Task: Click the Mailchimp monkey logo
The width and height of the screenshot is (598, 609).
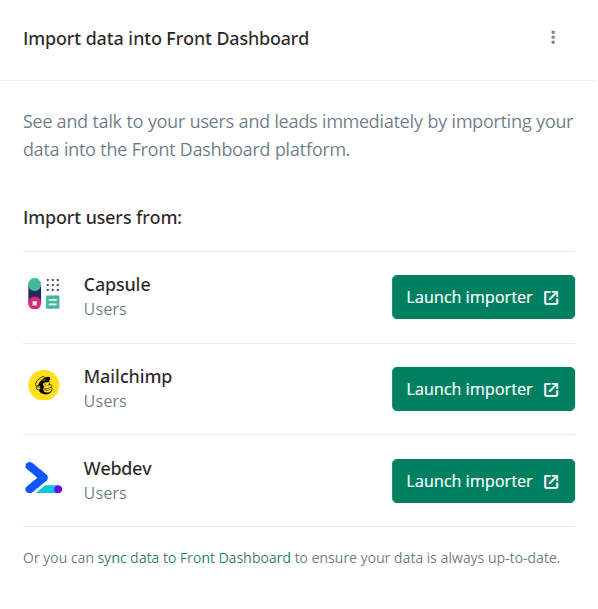Action: click(x=43, y=385)
